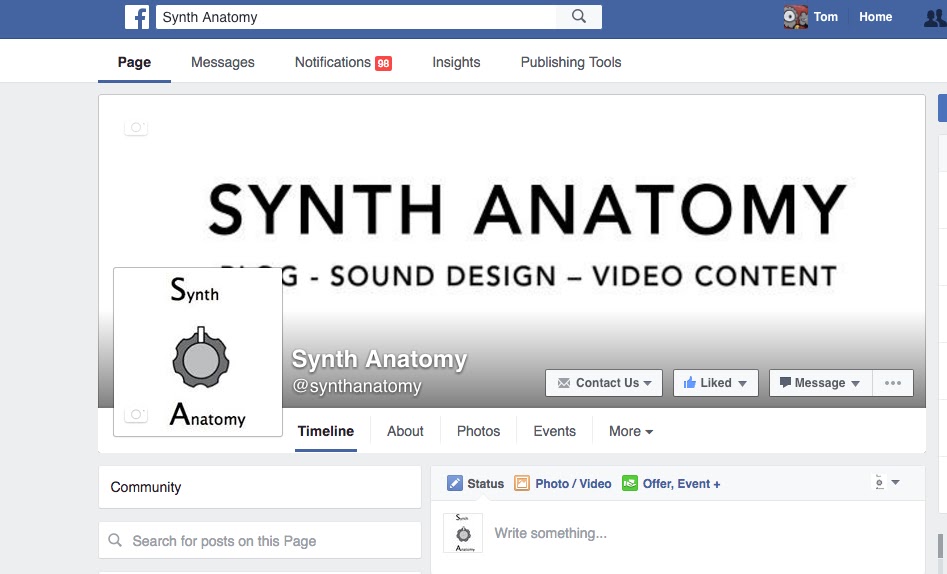Open Tom's profile name link
Screen dimensions: 947x574
826,17
